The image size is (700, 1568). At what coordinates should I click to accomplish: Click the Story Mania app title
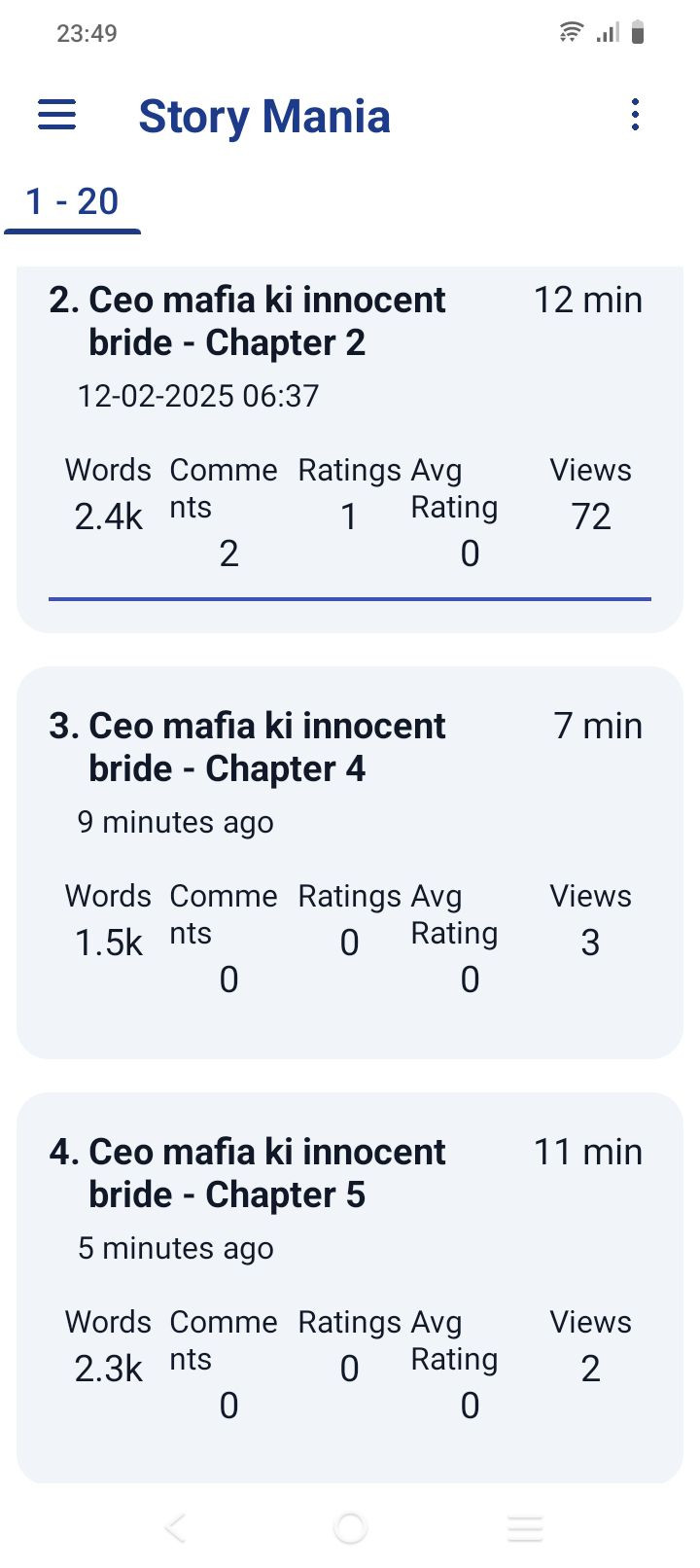[x=264, y=117]
